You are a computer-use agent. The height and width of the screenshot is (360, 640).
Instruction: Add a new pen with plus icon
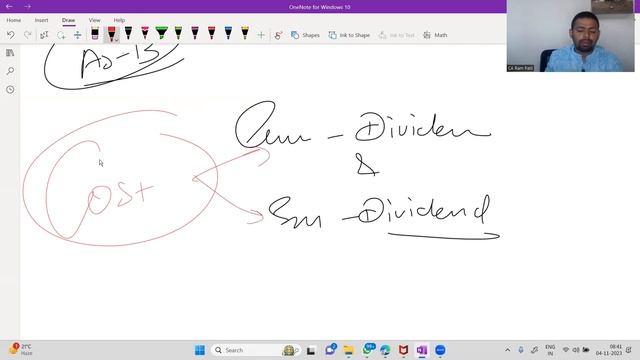[x=261, y=36]
